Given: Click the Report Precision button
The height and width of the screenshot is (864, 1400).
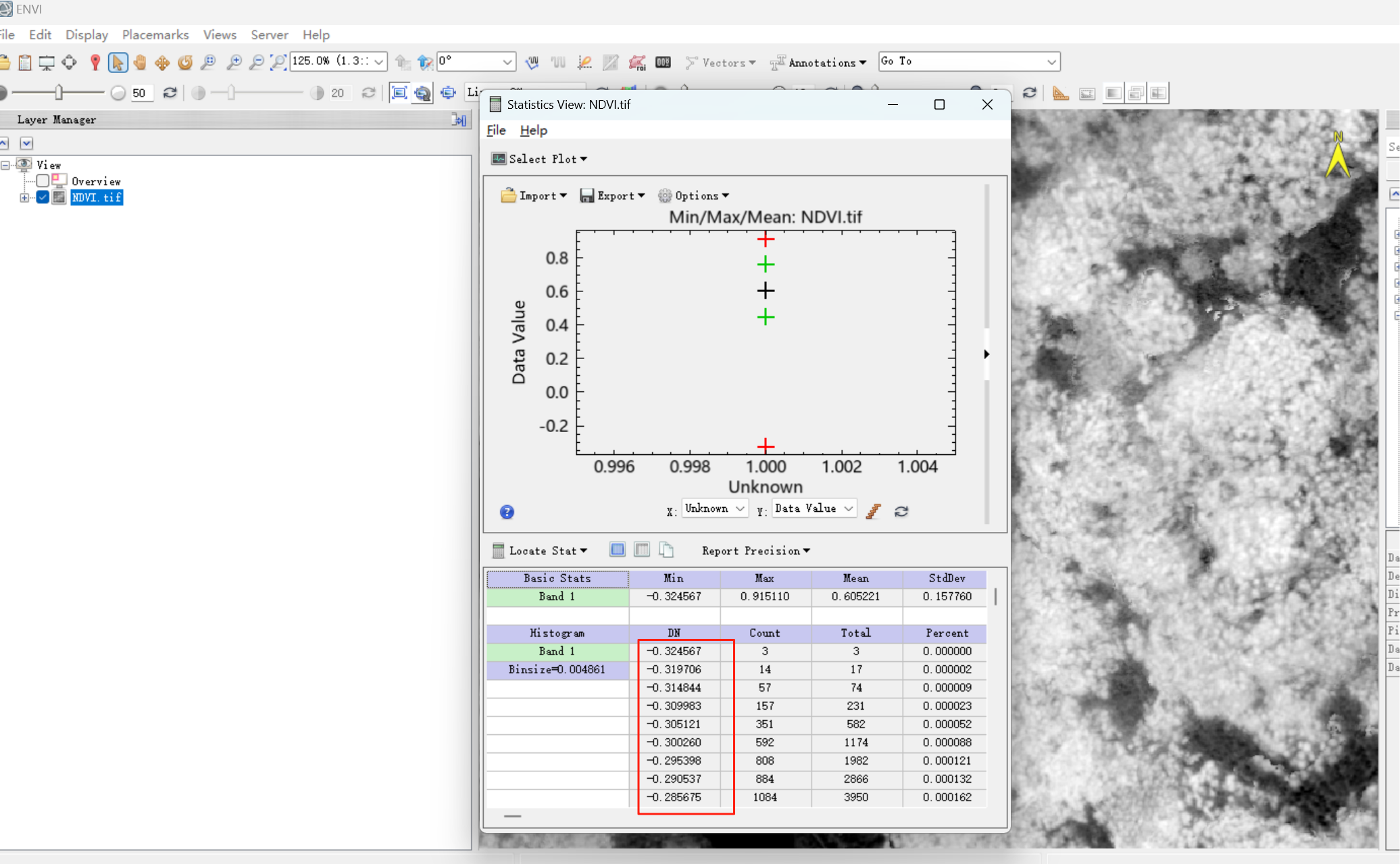Looking at the screenshot, I should pyautogui.click(x=755, y=550).
